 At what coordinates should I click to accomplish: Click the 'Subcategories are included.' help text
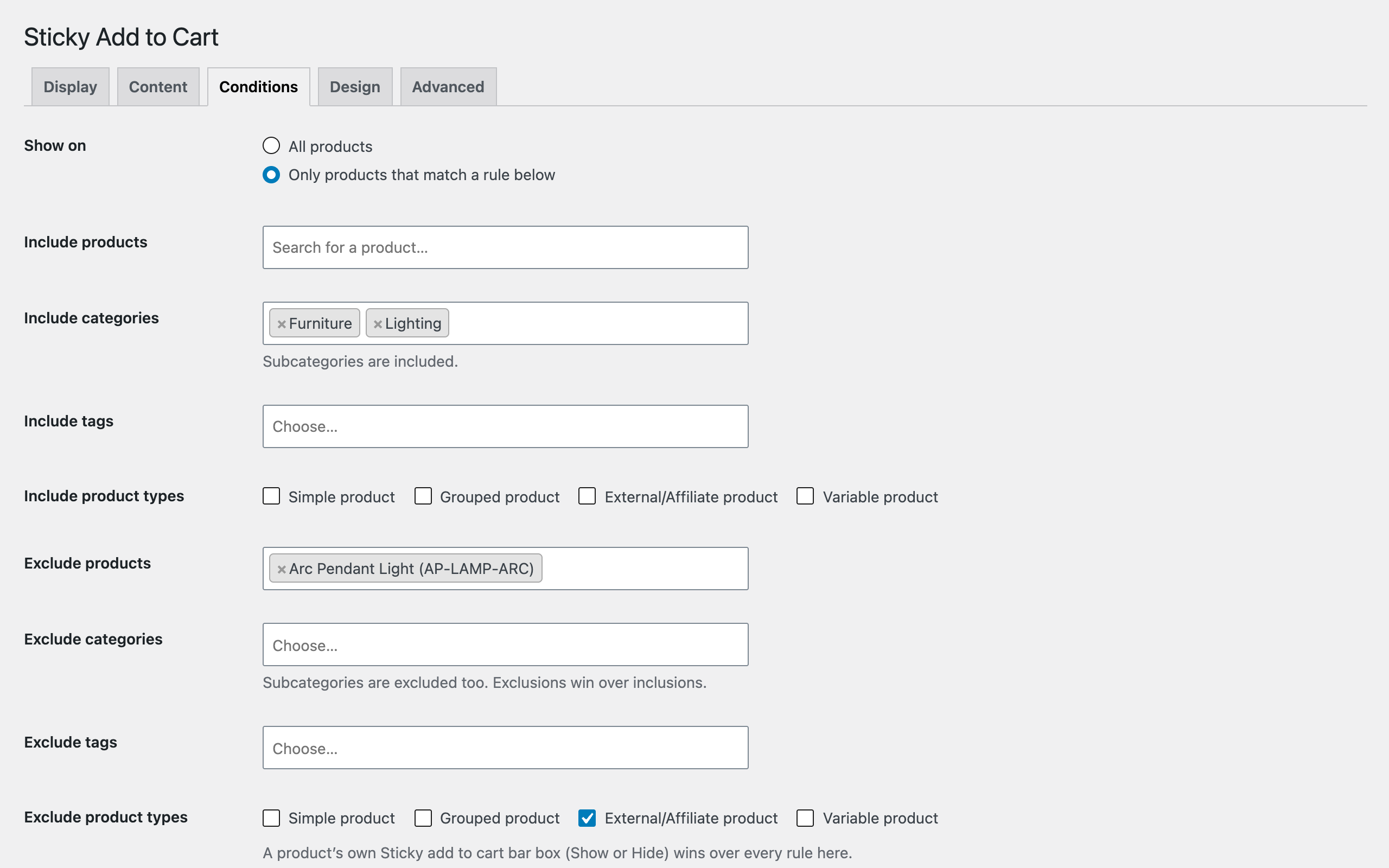tap(360, 362)
